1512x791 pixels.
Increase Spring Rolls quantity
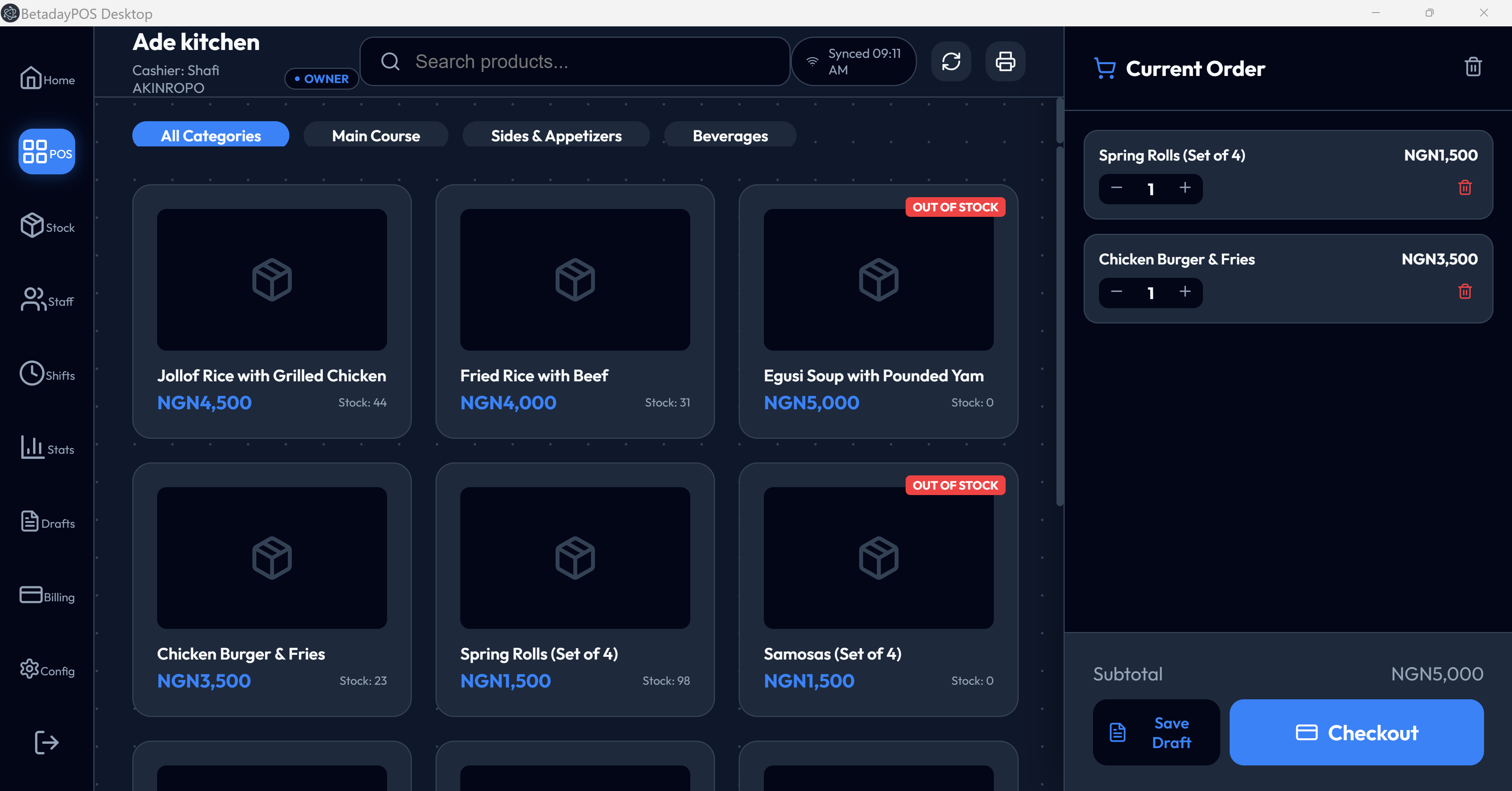pos(1184,188)
